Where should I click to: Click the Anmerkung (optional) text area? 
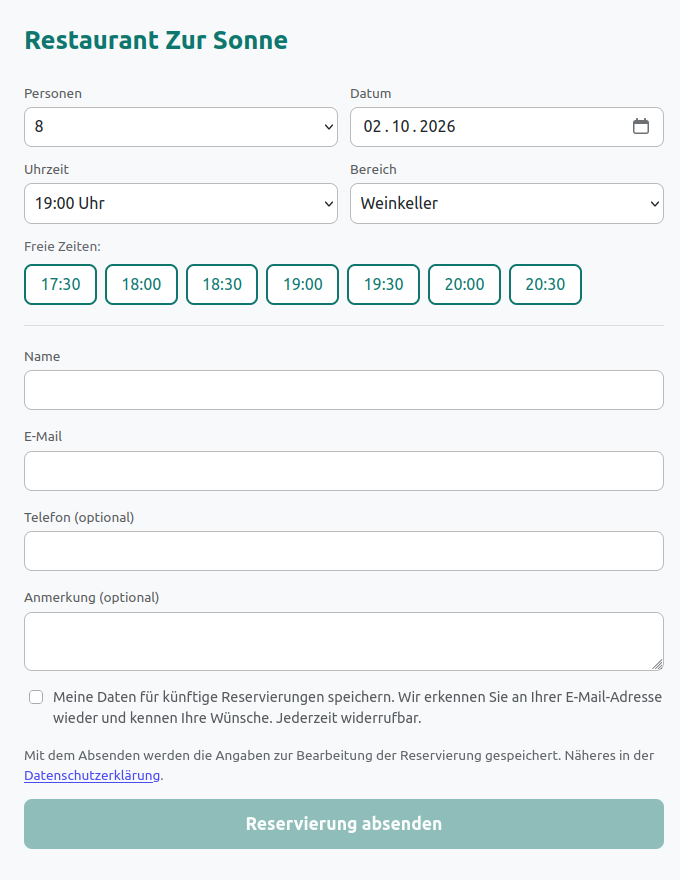[x=344, y=641]
